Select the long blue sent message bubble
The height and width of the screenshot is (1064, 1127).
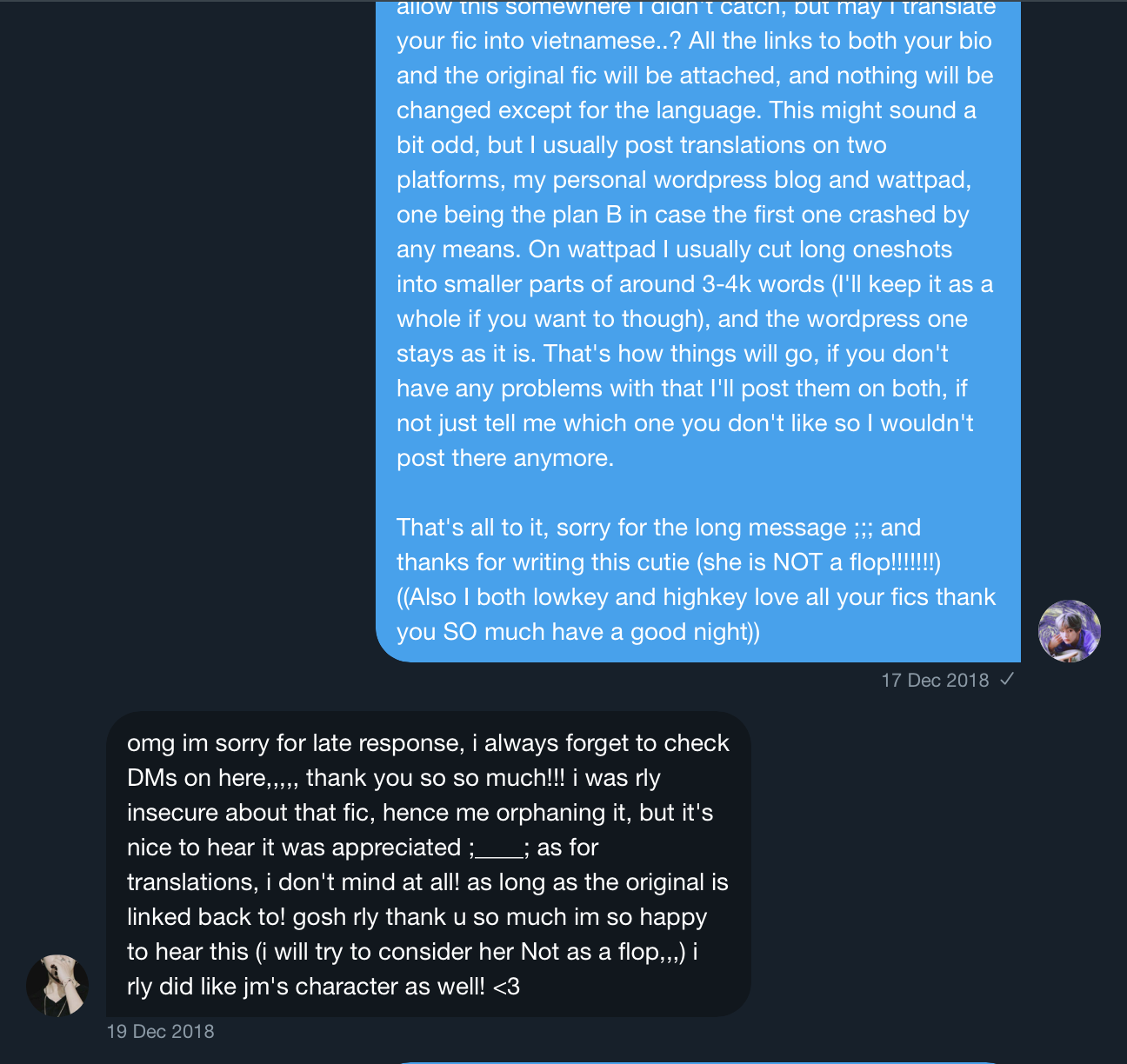point(698,331)
